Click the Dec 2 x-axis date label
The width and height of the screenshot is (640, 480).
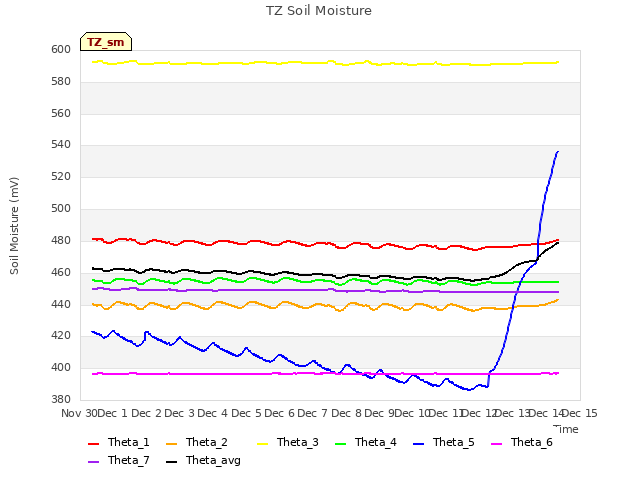point(147,413)
